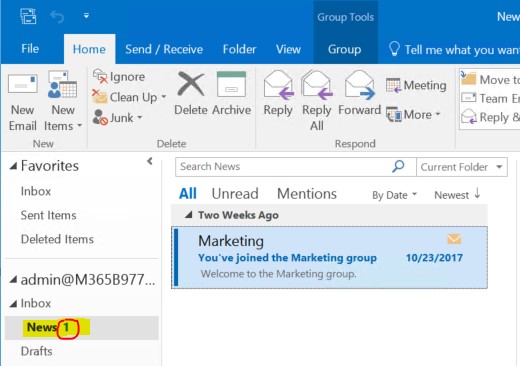Select the account's Inbox folder name
This screenshot has width=520, height=366.
(x=36, y=303)
